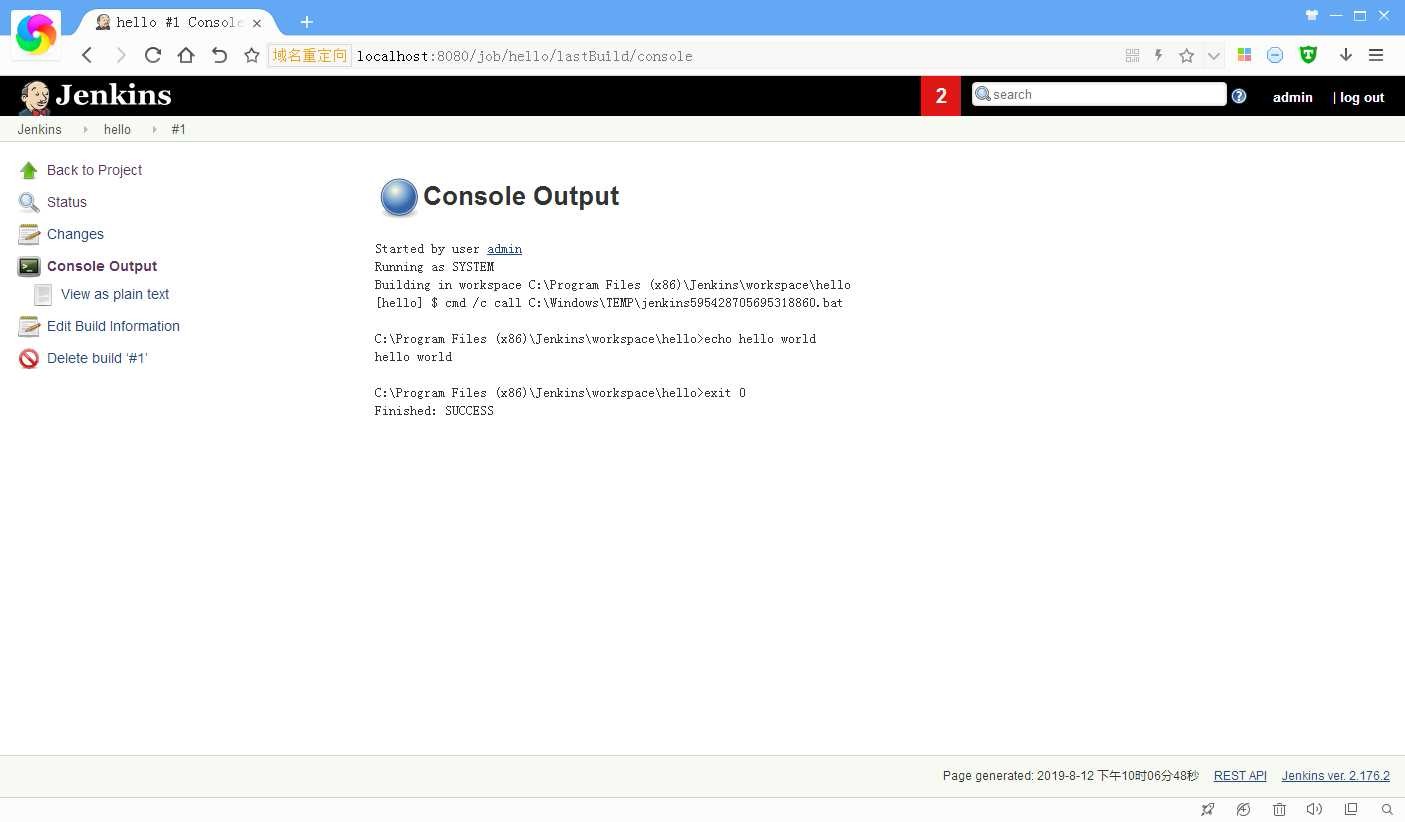Click the trash icon in bottom status bar
The image size is (1405, 822).
tap(1279, 809)
